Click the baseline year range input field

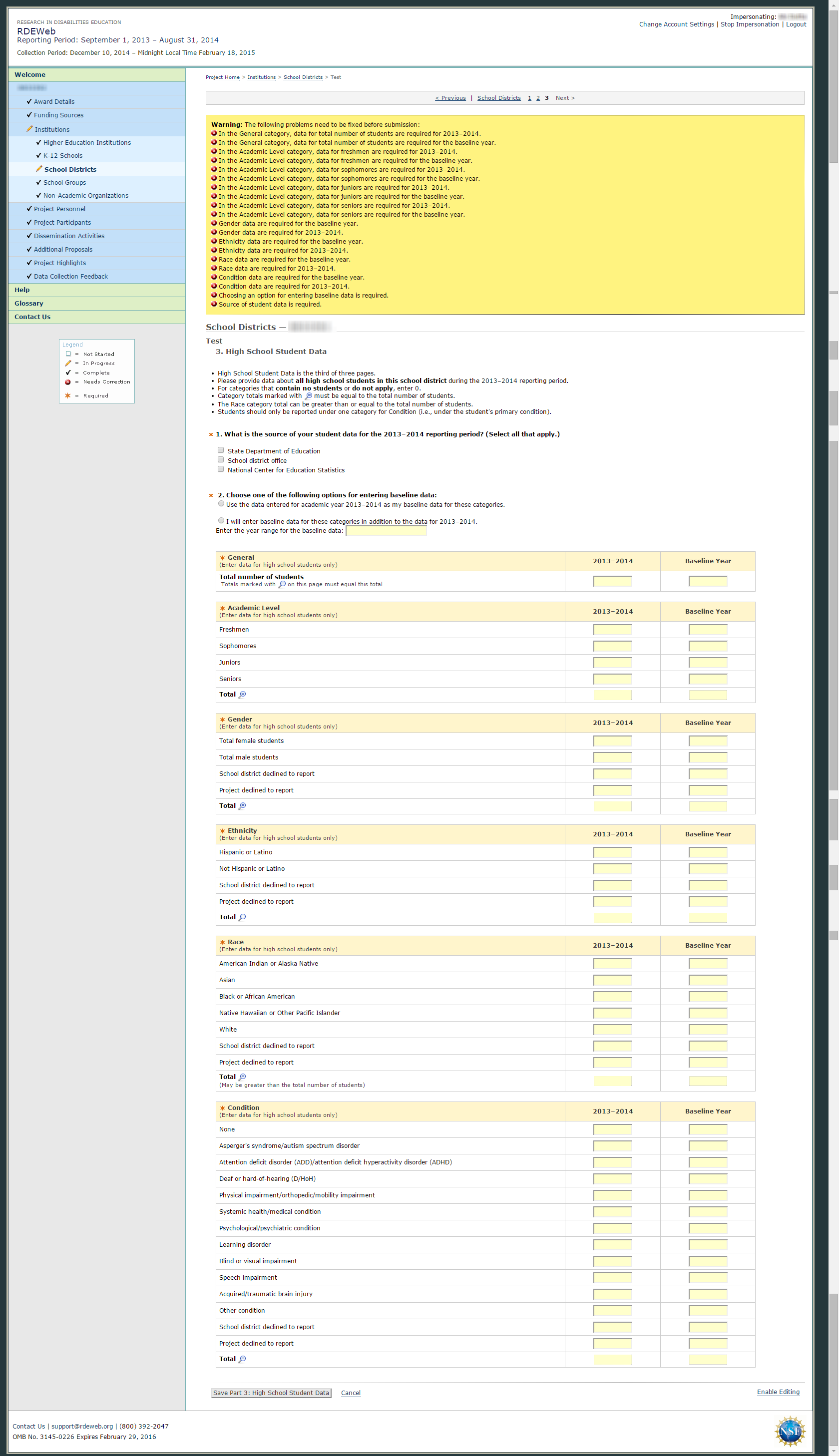pyautogui.click(x=386, y=531)
